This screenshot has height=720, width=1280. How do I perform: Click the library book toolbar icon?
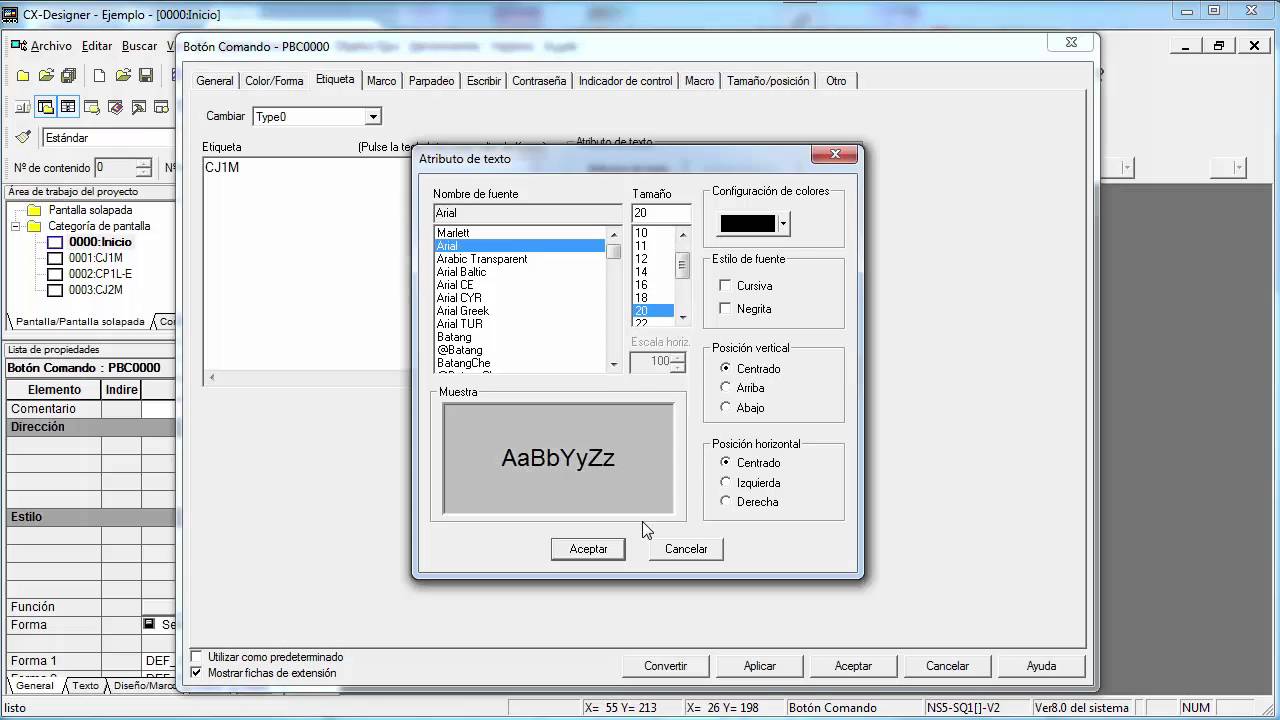[115, 107]
